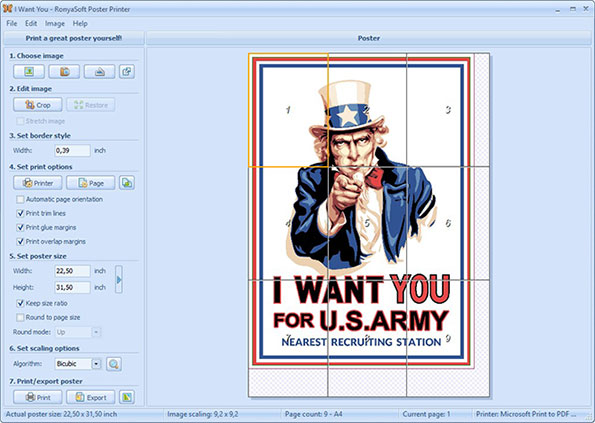This screenshot has width=595, height=423.
Task: Enable Automatic page orientation checkbox
Action: point(20,199)
